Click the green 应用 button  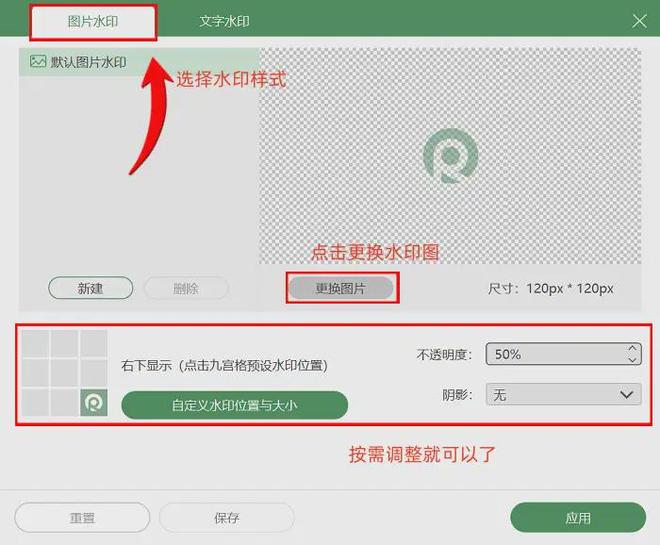point(577,518)
